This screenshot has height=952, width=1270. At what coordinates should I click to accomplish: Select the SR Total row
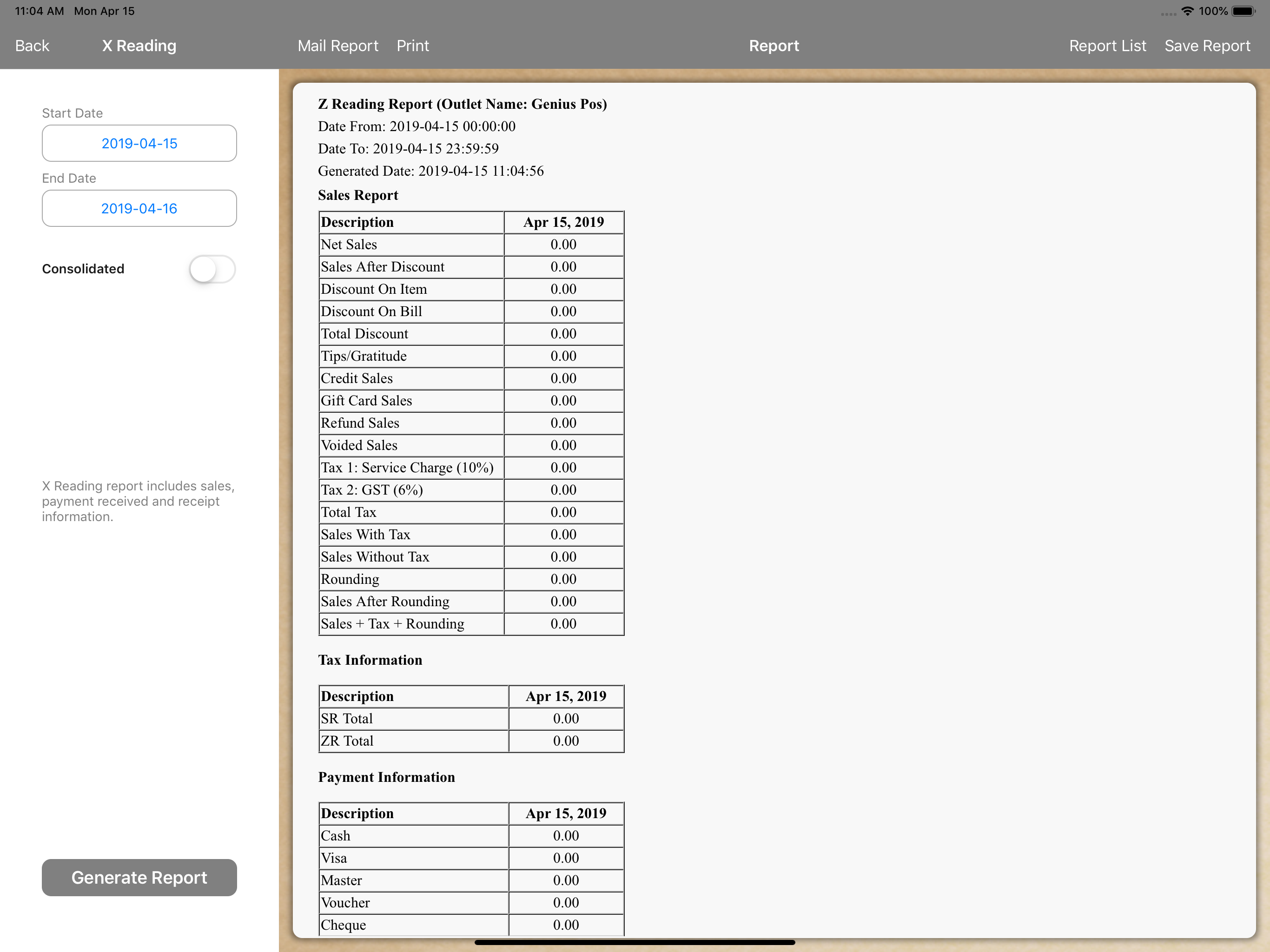(471, 719)
